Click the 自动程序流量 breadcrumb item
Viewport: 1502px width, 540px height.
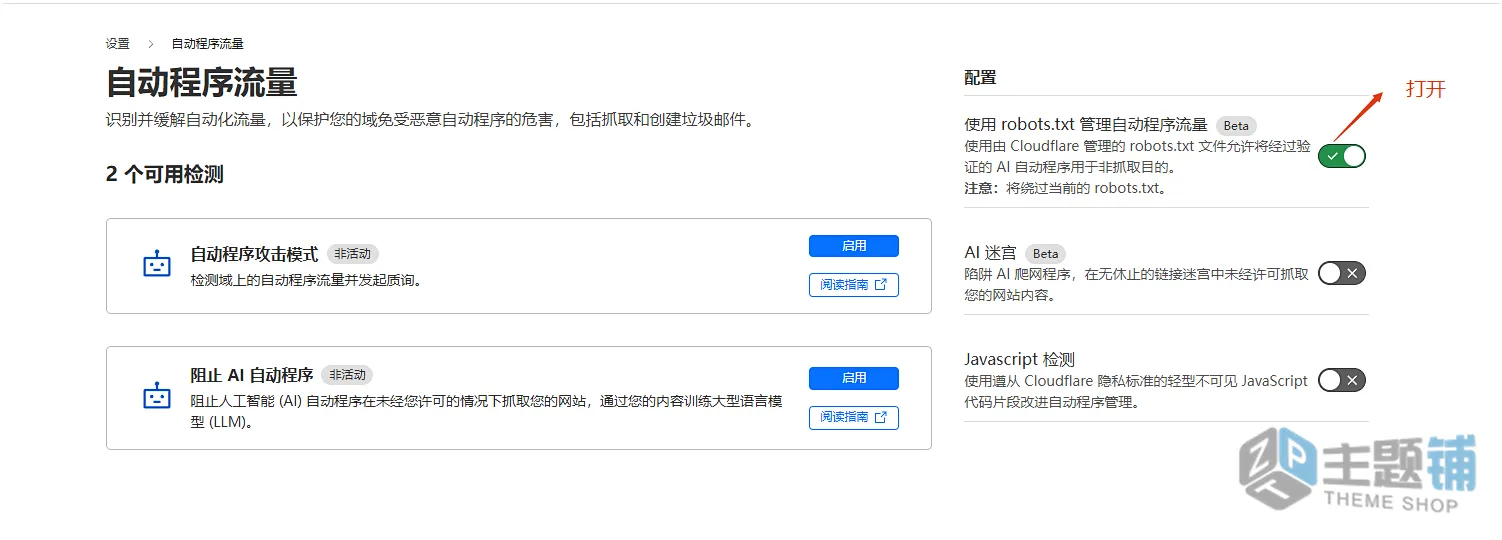[207, 44]
